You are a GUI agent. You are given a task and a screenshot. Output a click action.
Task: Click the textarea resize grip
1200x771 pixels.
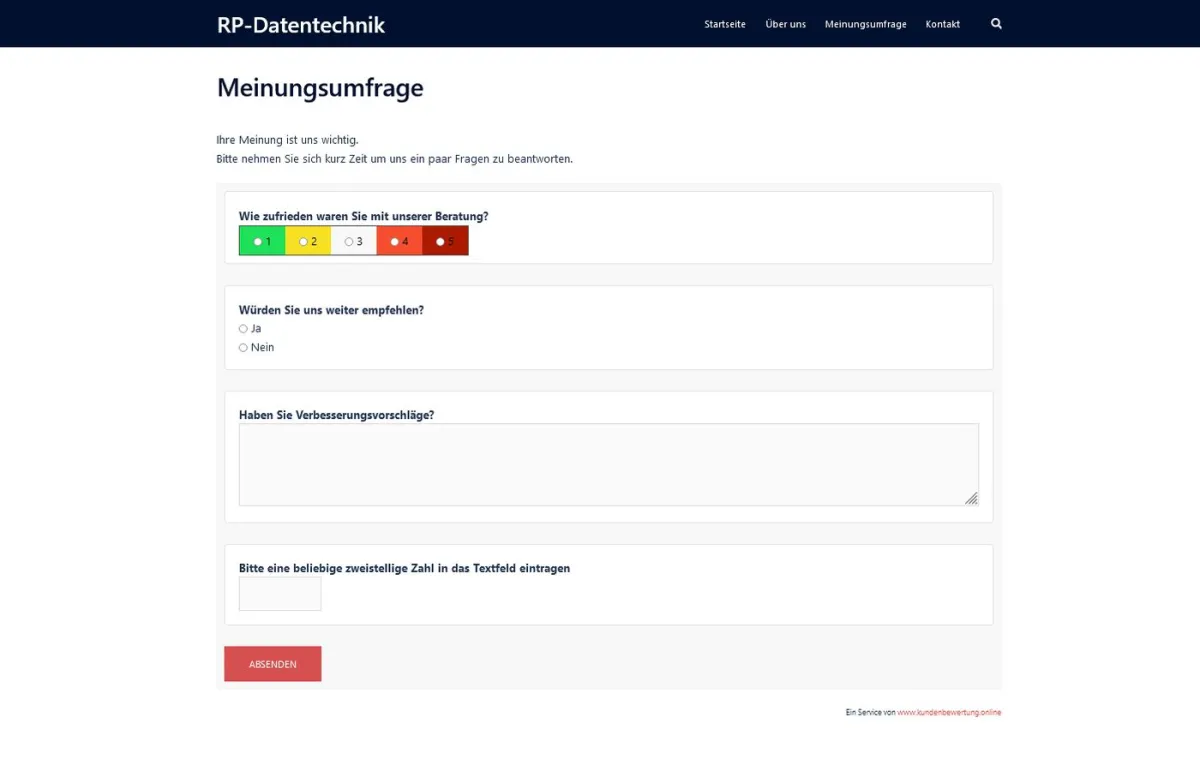[x=971, y=498]
